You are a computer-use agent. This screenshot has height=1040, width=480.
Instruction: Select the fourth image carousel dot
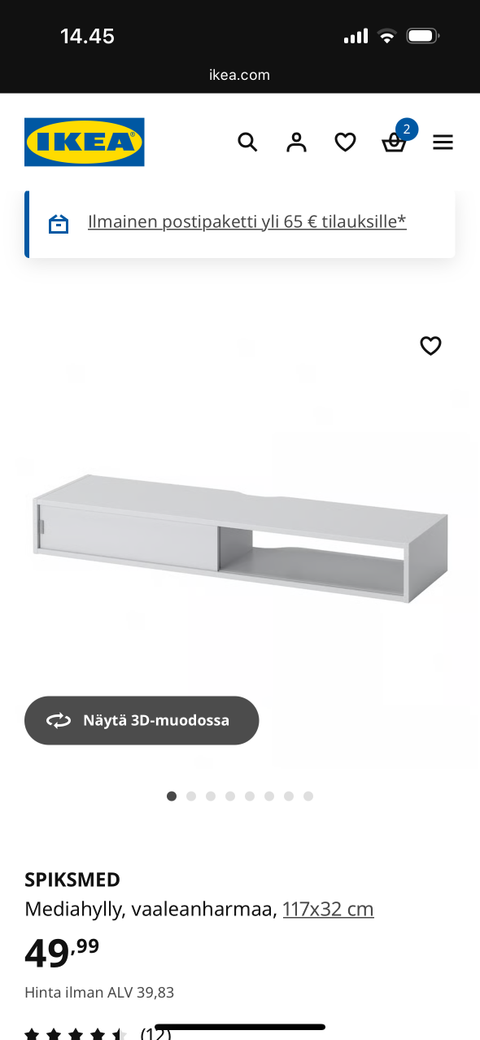[x=230, y=796]
